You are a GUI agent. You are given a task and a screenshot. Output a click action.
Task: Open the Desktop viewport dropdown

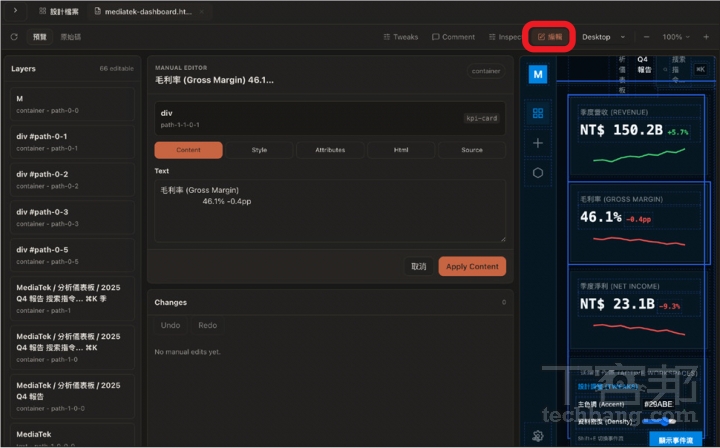click(603, 37)
